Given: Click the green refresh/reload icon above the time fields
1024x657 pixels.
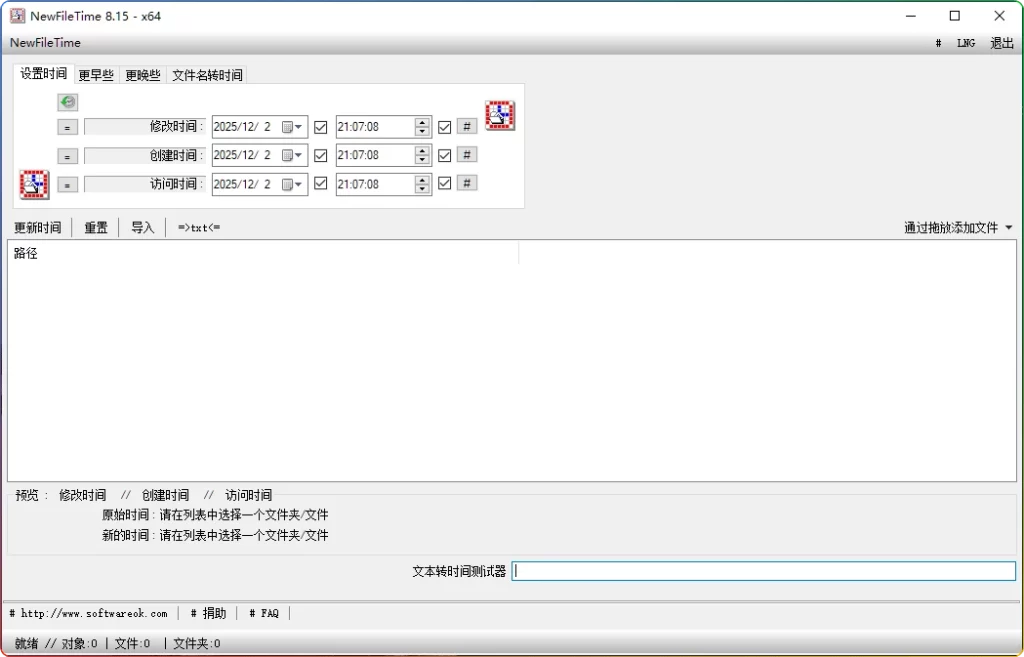Looking at the screenshot, I should 67,101.
